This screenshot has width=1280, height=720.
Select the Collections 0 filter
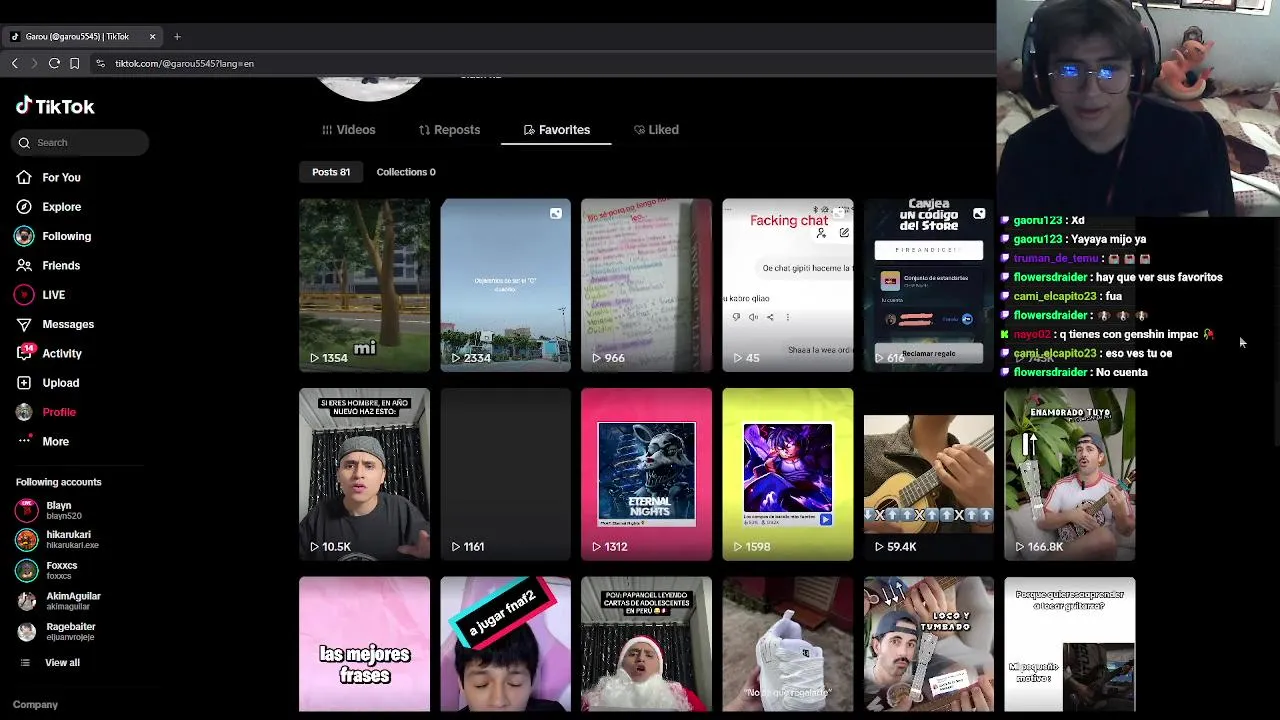point(406,172)
